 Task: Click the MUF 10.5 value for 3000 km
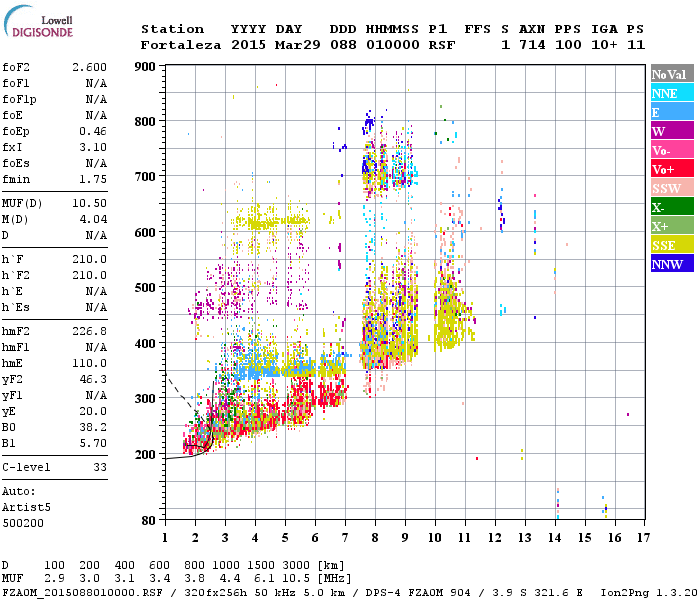coord(296,578)
